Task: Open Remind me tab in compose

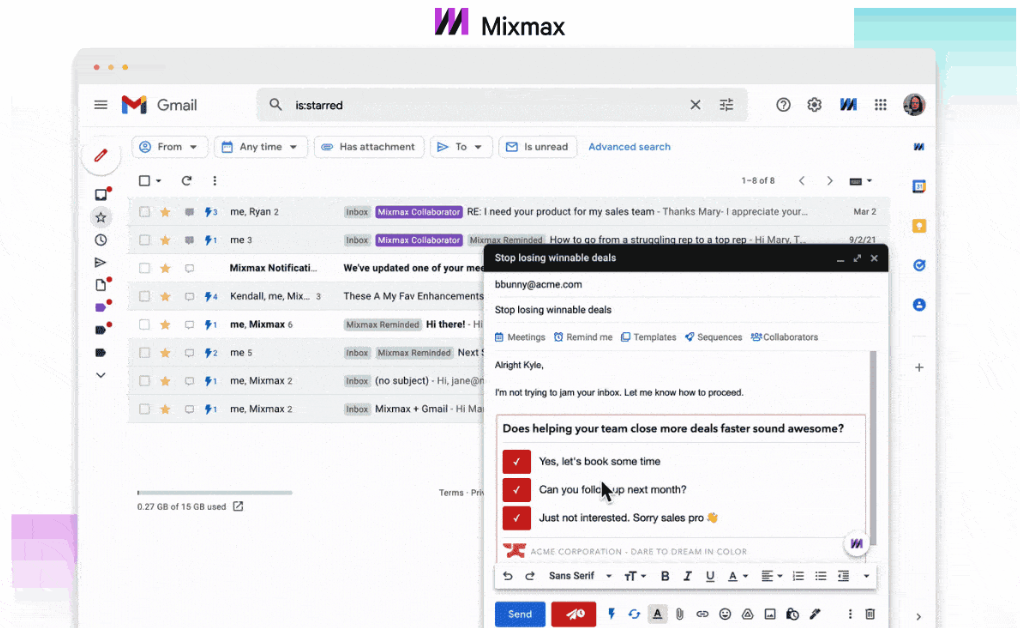Action: point(583,337)
